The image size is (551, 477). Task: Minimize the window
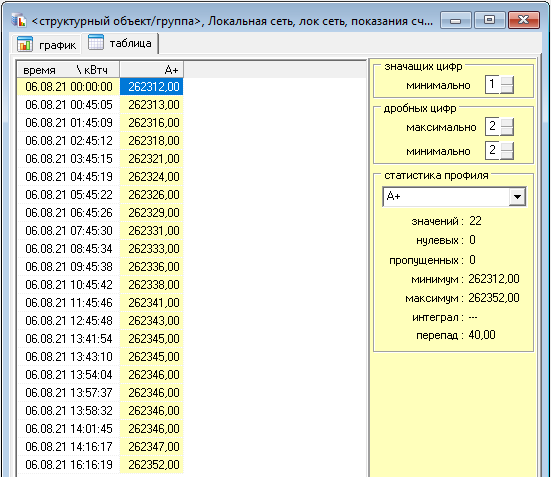coord(455,20)
